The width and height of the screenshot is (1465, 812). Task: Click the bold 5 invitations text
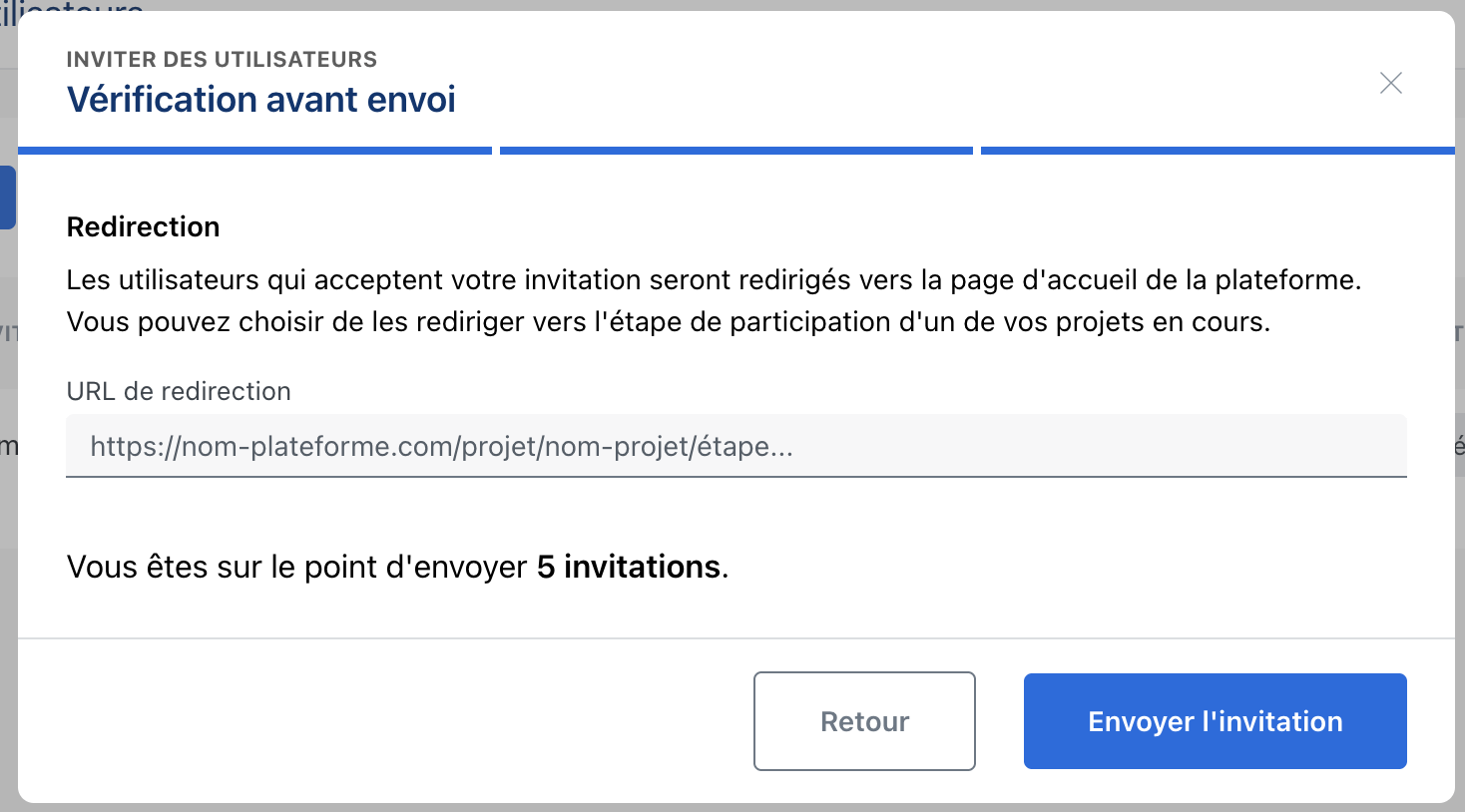[x=629, y=567]
